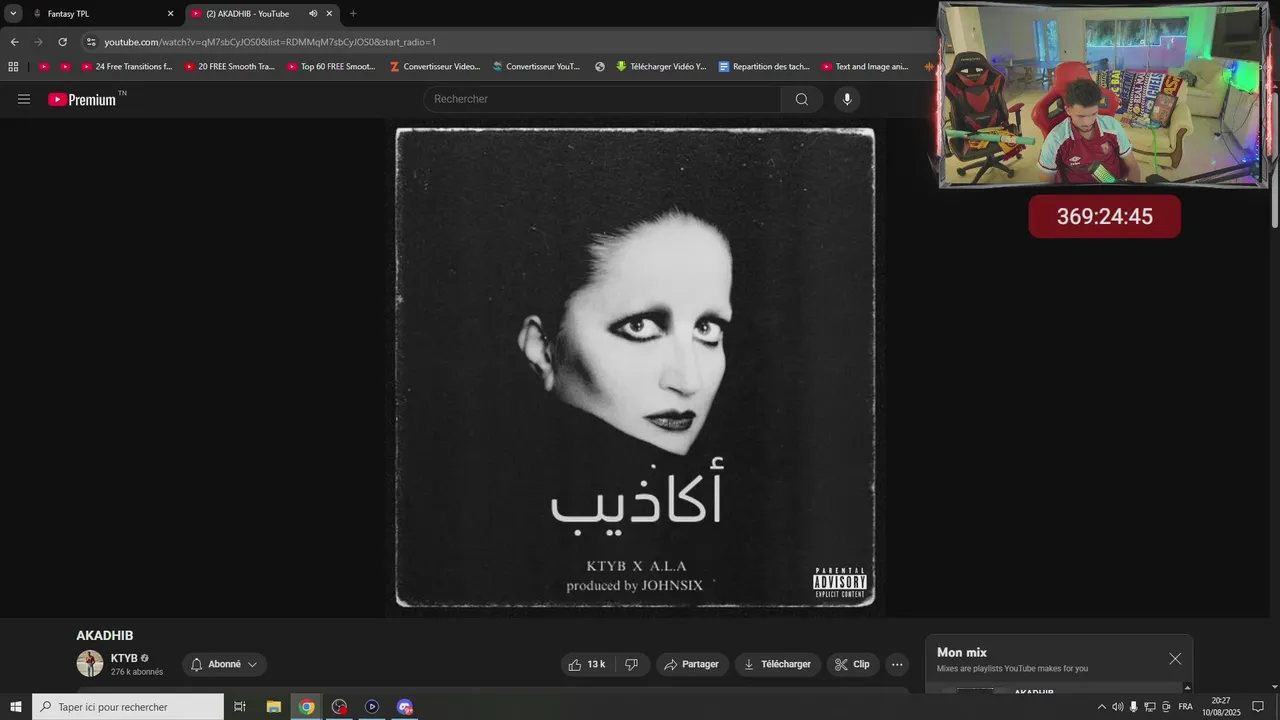1280x720 pixels.
Task: Click the microphone tray icon
Action: (1134, 707)
